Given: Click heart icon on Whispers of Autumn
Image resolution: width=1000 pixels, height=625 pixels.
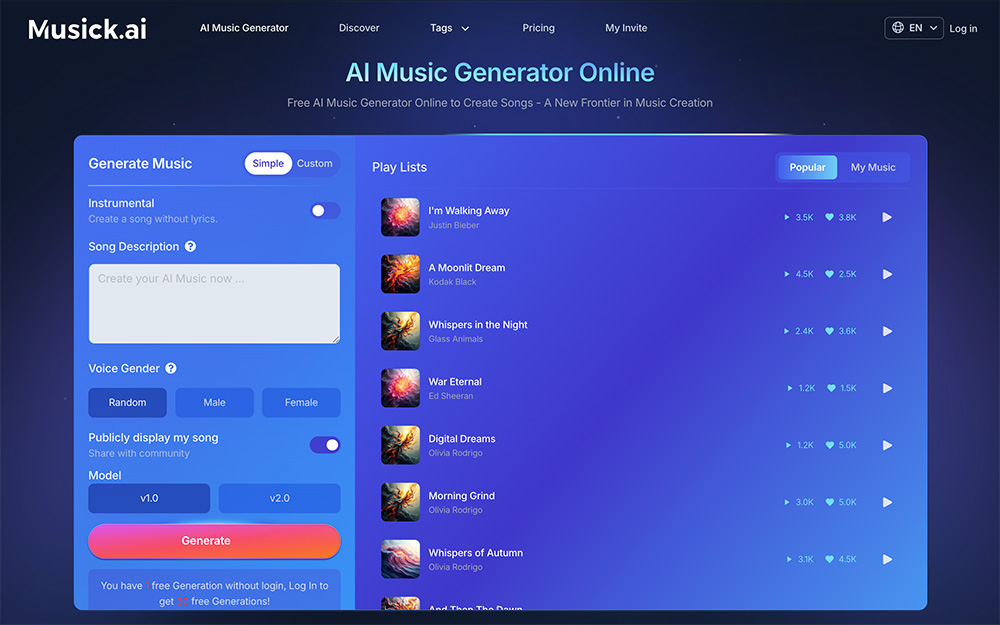Looking at the screenshot, I should coord(829,559).
